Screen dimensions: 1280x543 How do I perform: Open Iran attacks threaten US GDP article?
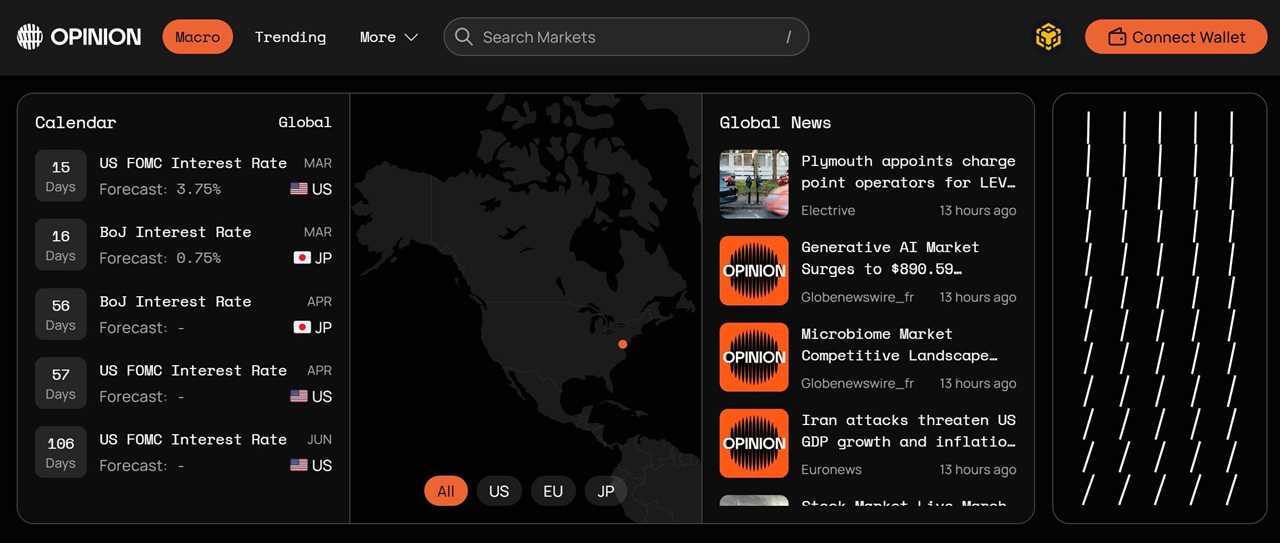point(907,431)
